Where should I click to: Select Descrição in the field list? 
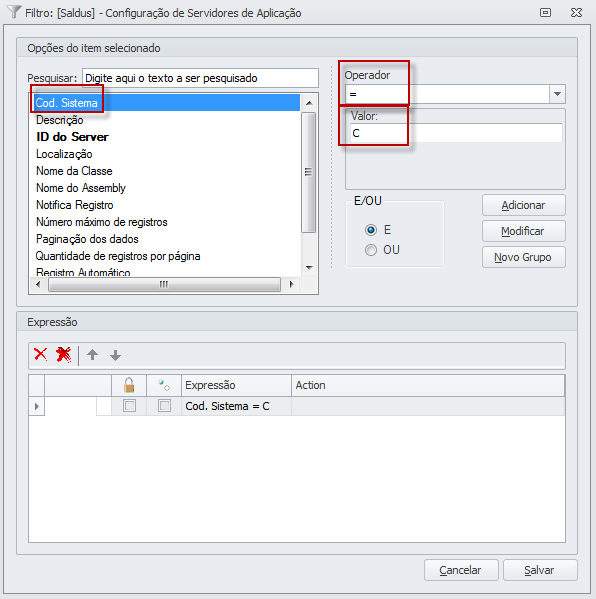click(60, 120)
